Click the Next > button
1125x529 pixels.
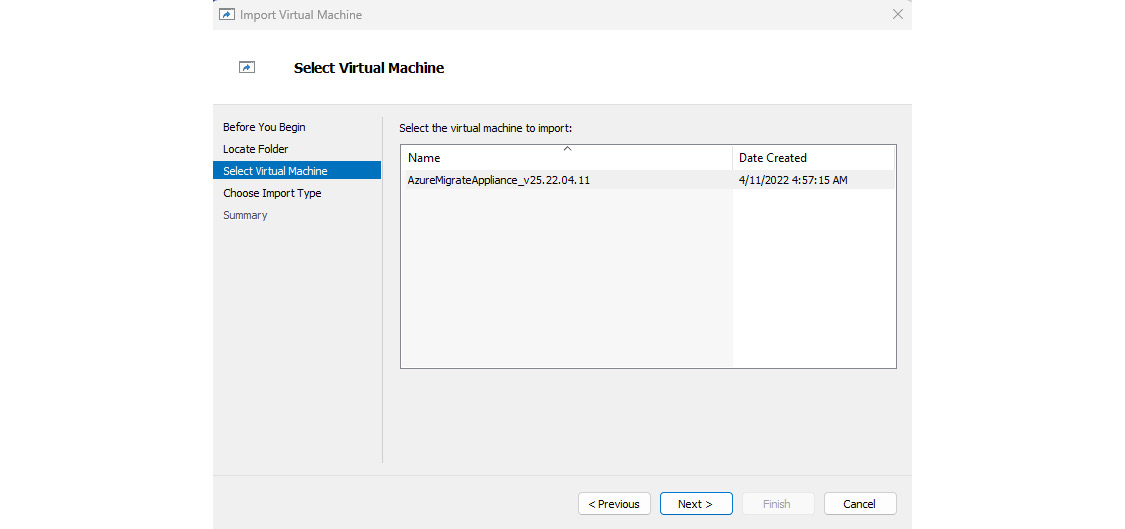696,504
